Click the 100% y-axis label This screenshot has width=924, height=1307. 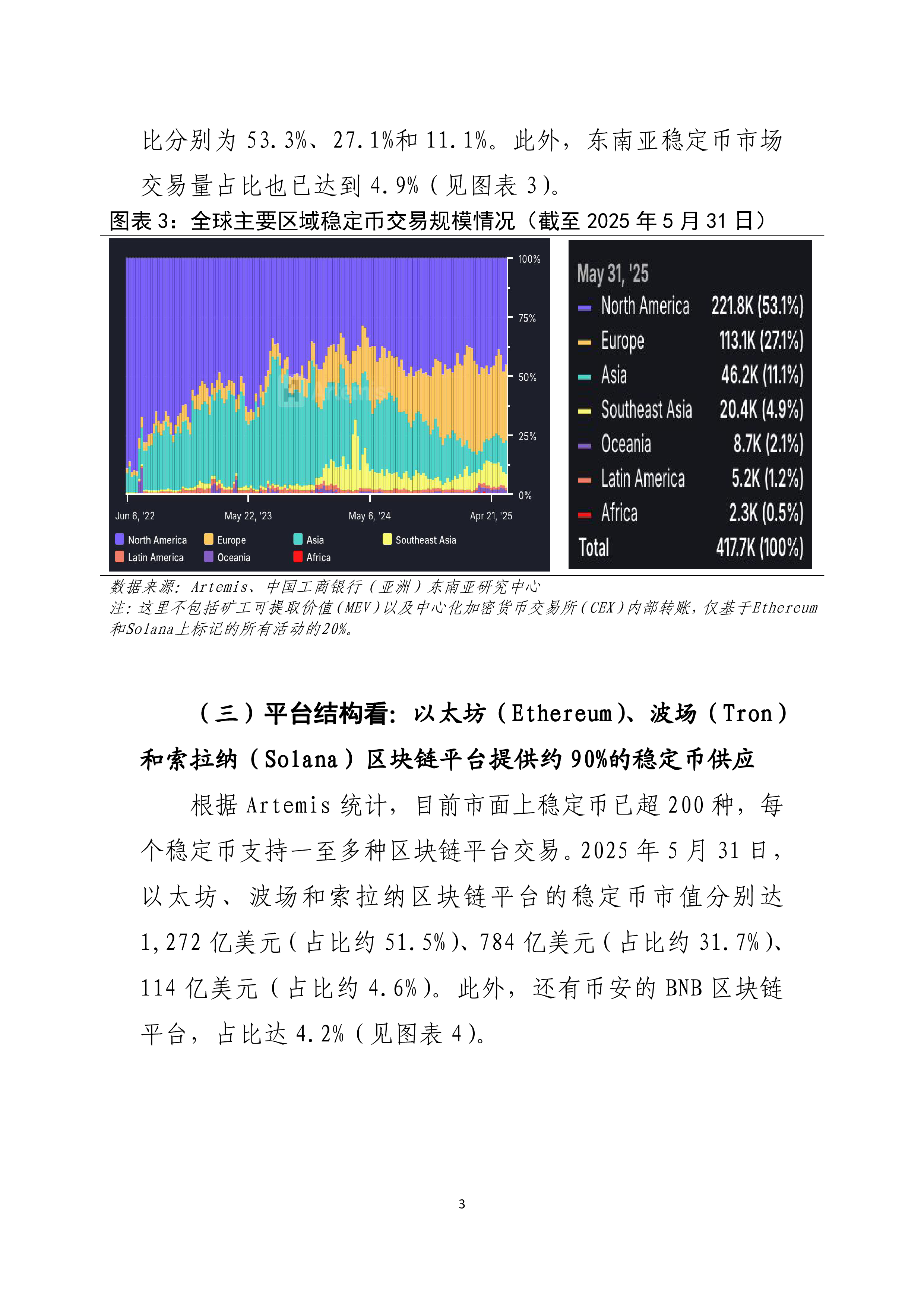(x=529, y=259)
